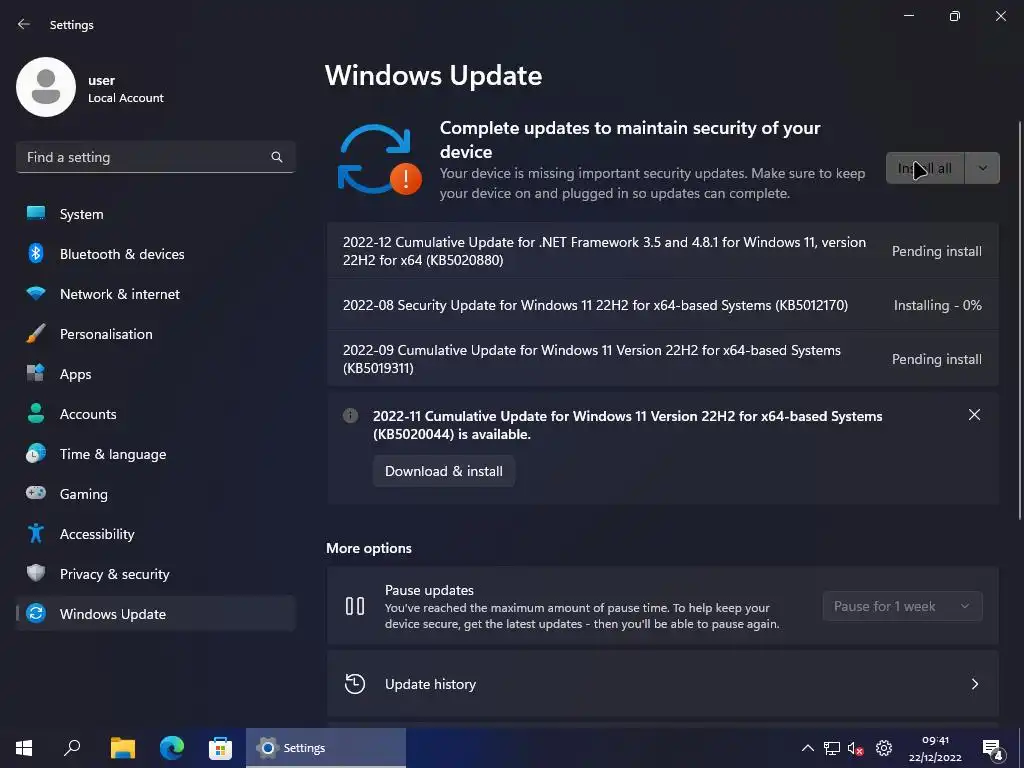
Task: Click the Time & language globe icon
Action: (x=36, y=453)
